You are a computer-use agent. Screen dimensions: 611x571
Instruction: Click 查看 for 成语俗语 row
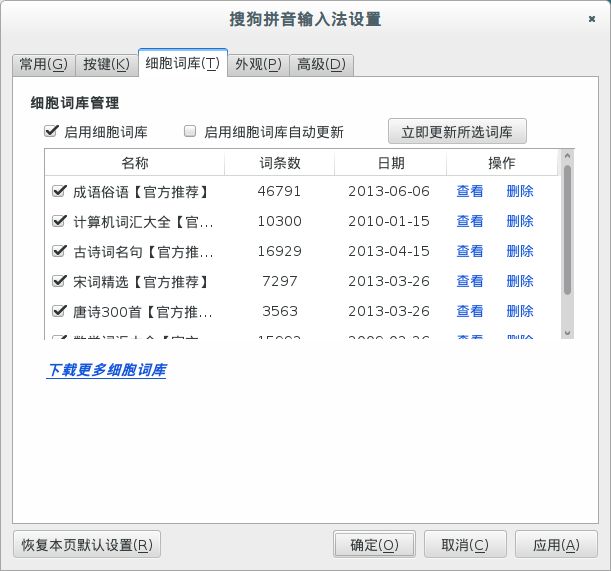click(470, 191)
